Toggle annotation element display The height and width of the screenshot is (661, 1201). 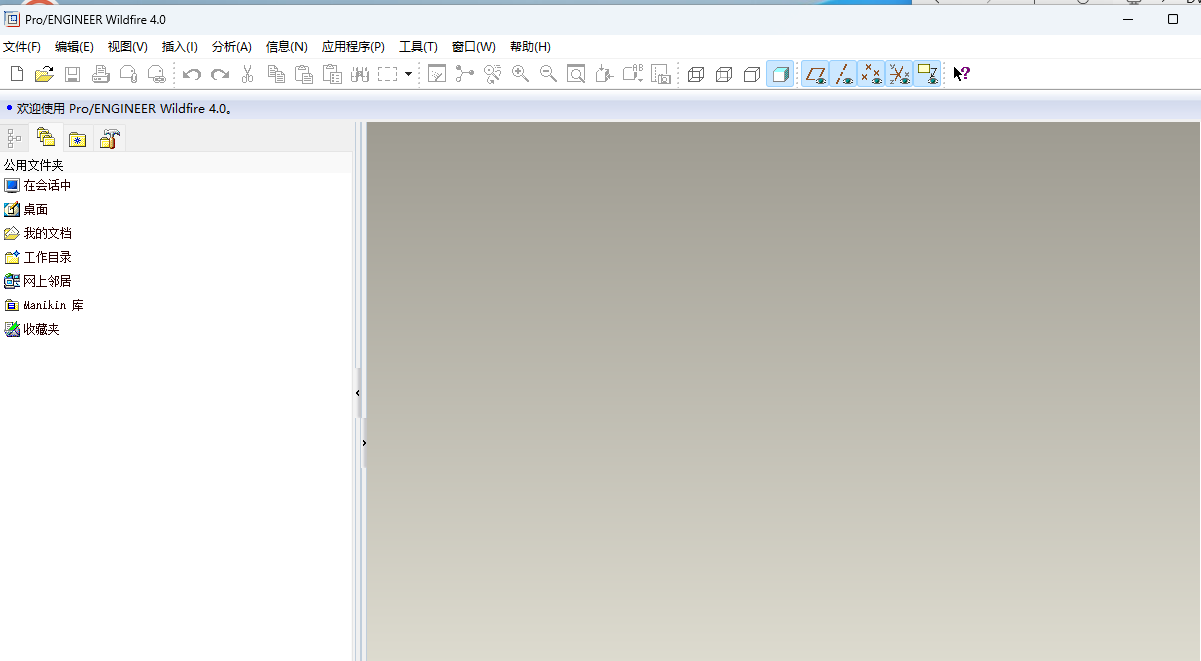click(928, 74)
